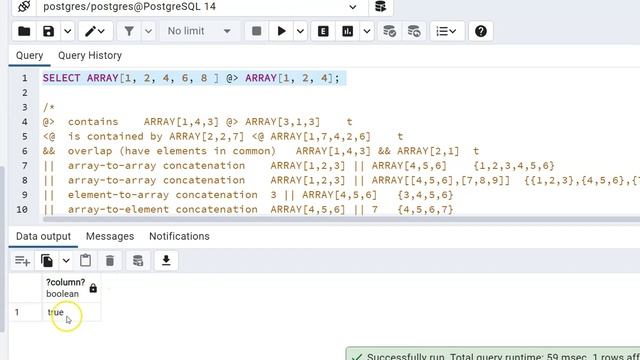The height and width of the screenshot is (360, 640).
Task: Click line 10 array-to-element concatenation text
Action: pos(248,209)
